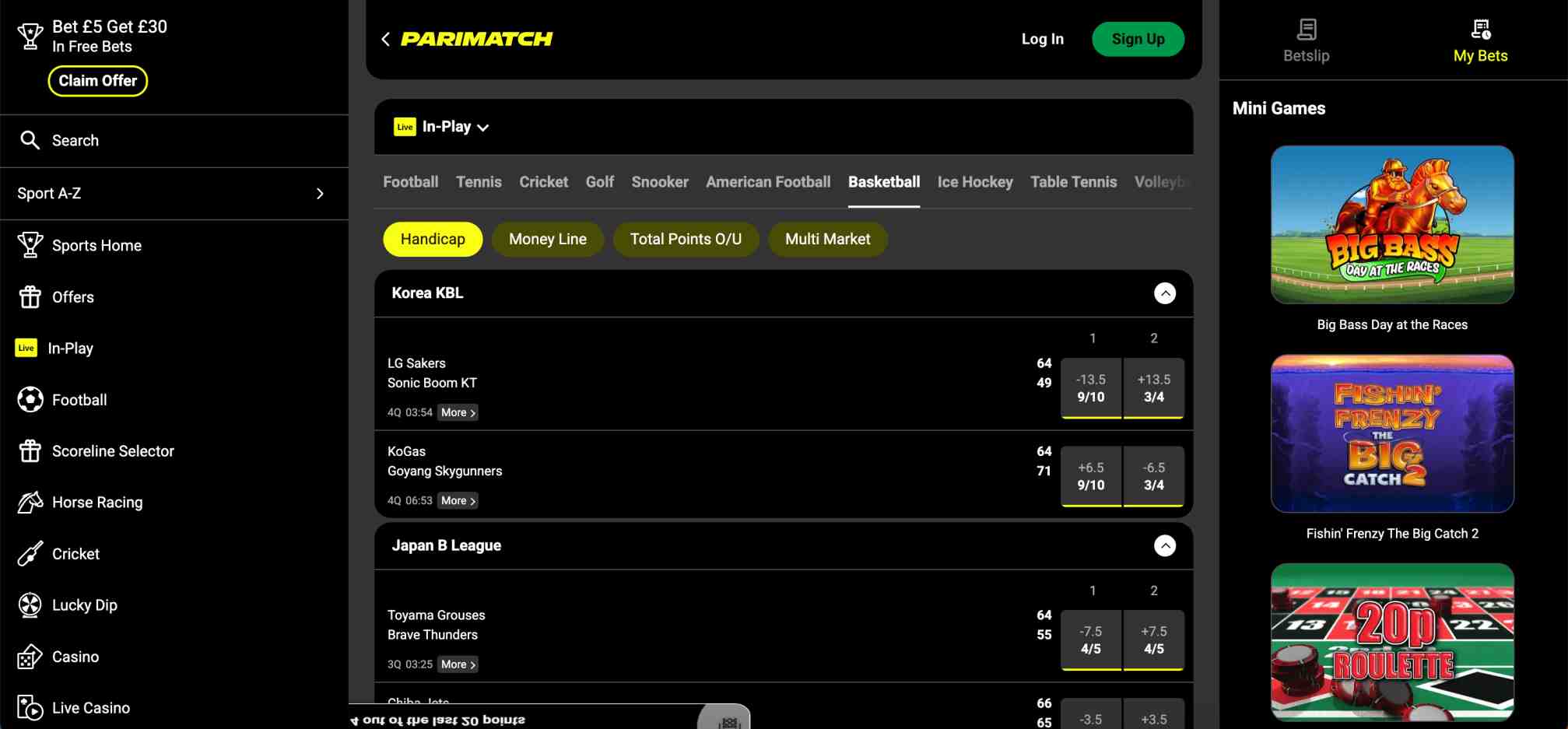Select the Football sidebar icon
The width and height of the screenshot is (1568, 729).
[x=30, y=399]
